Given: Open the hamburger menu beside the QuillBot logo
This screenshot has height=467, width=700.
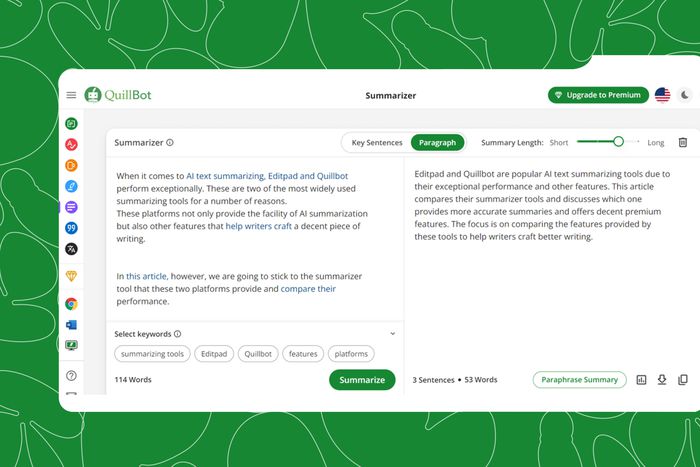Looking at the screenshot, I should pos(71,95).
